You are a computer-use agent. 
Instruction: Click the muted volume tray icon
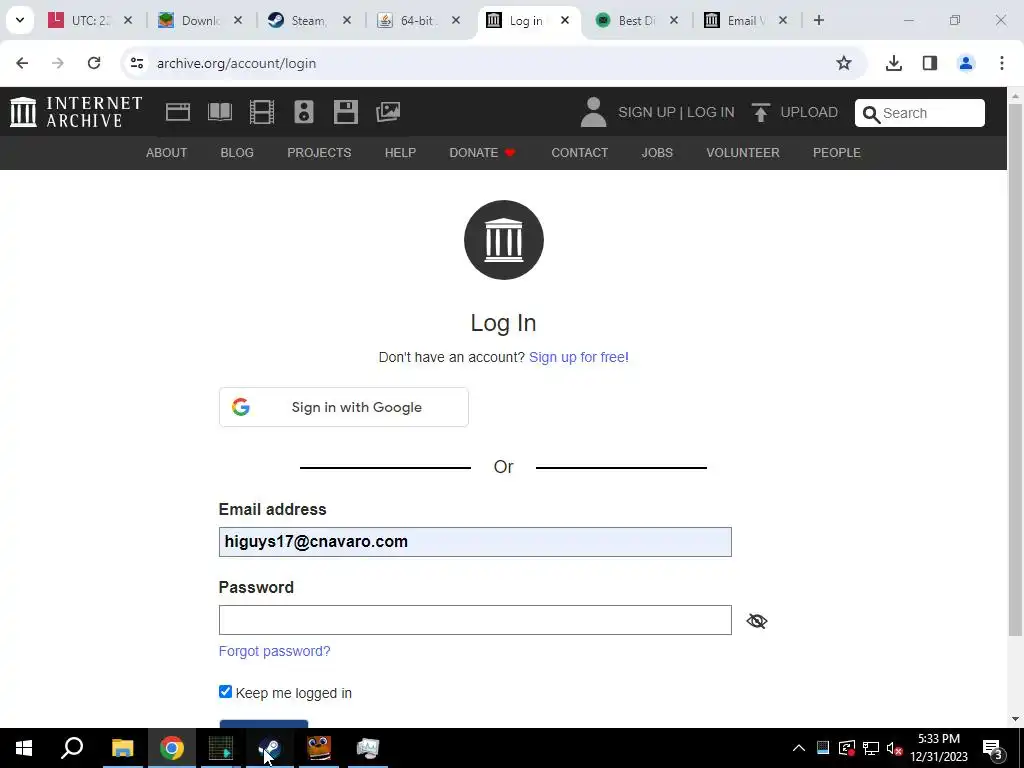[895, 748]
